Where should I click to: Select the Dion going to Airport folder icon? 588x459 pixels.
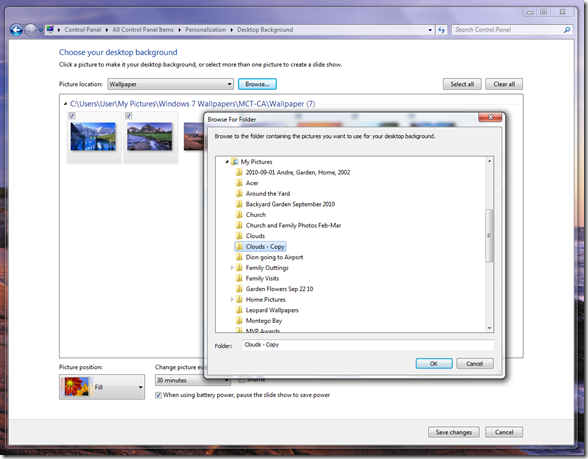(x=239, y=257)
